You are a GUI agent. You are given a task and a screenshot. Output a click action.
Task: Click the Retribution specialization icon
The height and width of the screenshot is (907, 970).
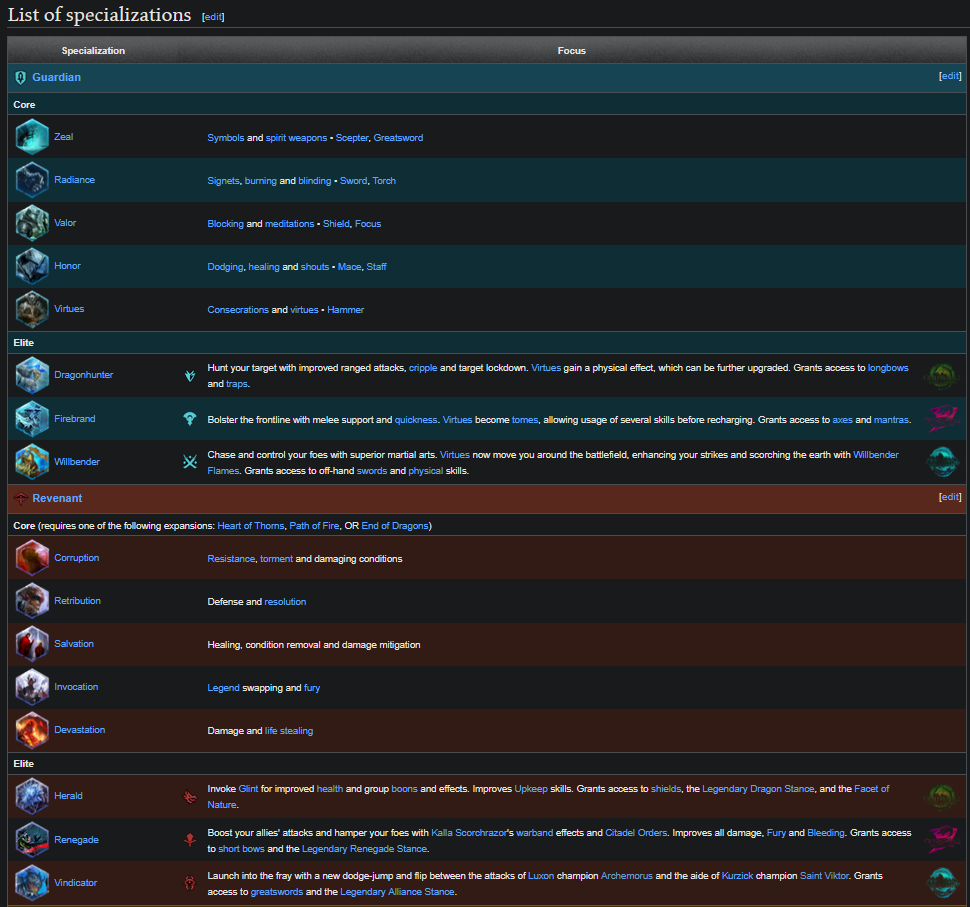click(32, 601)
